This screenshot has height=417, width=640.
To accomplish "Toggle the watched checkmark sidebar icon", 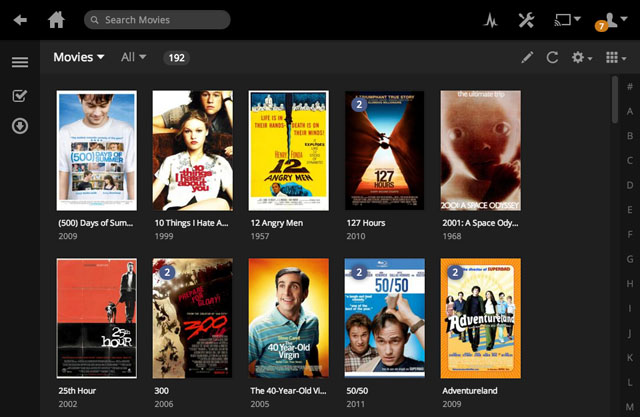I will 20,96.
